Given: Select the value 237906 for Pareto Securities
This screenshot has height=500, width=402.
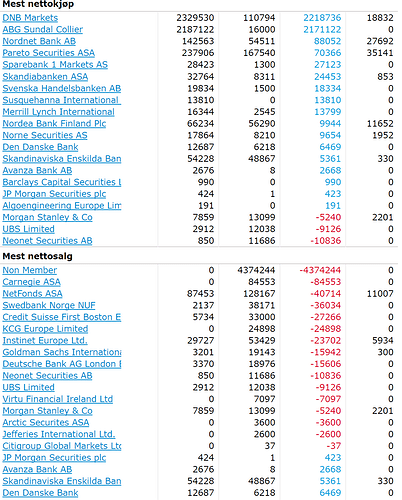Looking at the screenshot, I should pos(198,53).
